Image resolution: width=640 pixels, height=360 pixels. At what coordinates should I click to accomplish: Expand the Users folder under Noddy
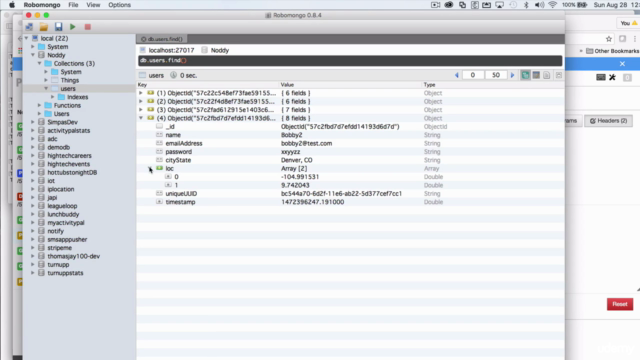pos(40,113)
